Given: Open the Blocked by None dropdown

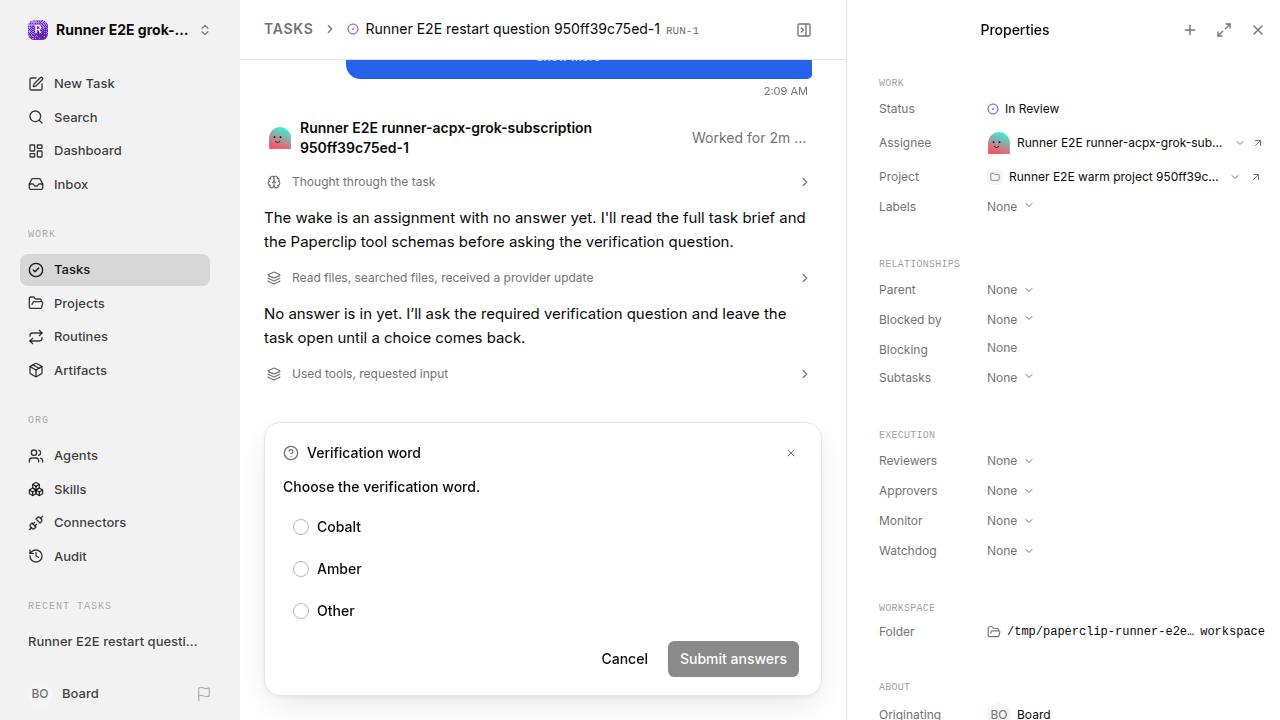Looking at the screenshot, I should coord(1010,320).
